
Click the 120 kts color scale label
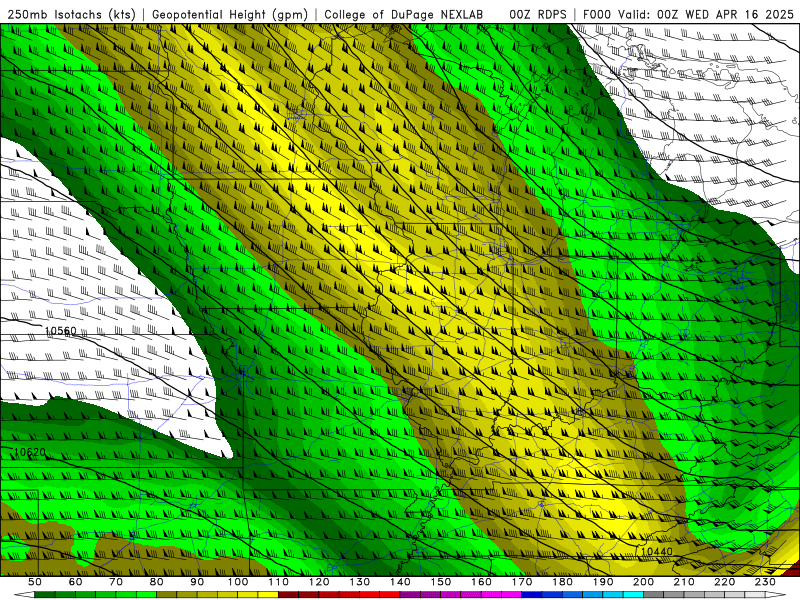coord(319,582)
